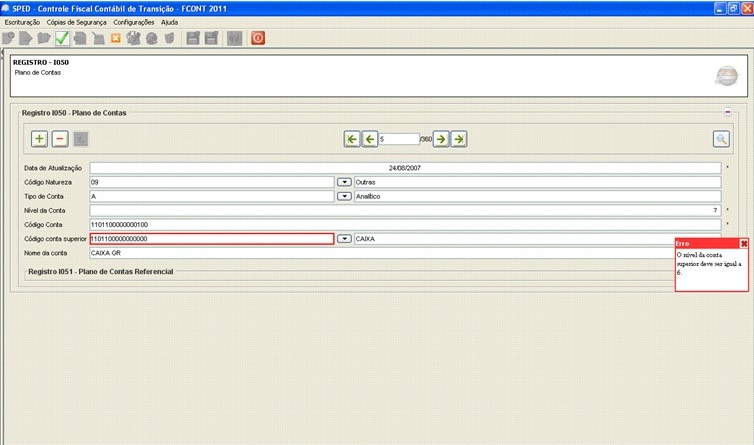This screenshot has height=445, width=754.
Task: Open the Tipo de Conta dropdown
Action: tap(344, 197)
